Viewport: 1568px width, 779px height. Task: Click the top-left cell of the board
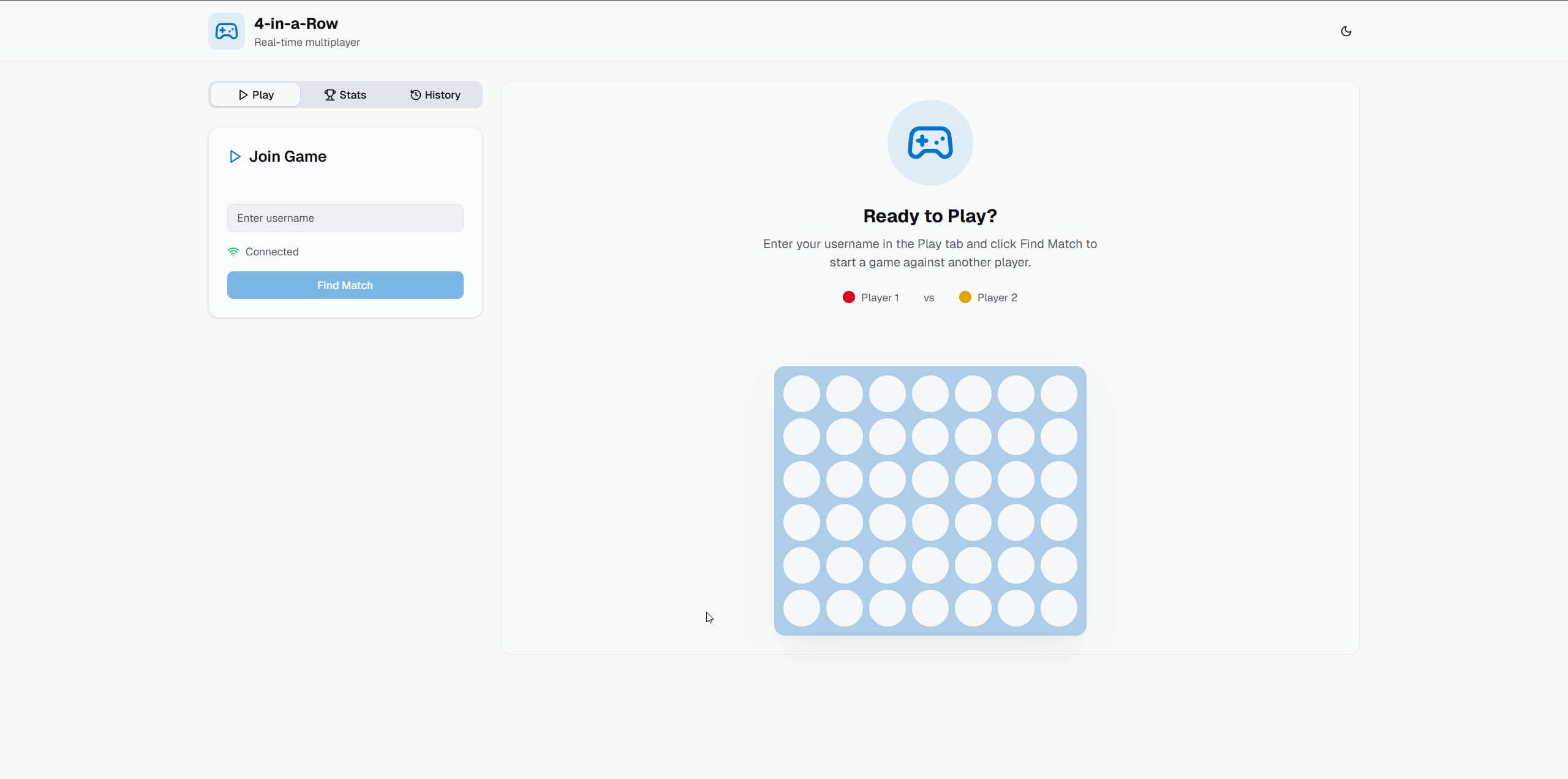click(x=801, y=394)
